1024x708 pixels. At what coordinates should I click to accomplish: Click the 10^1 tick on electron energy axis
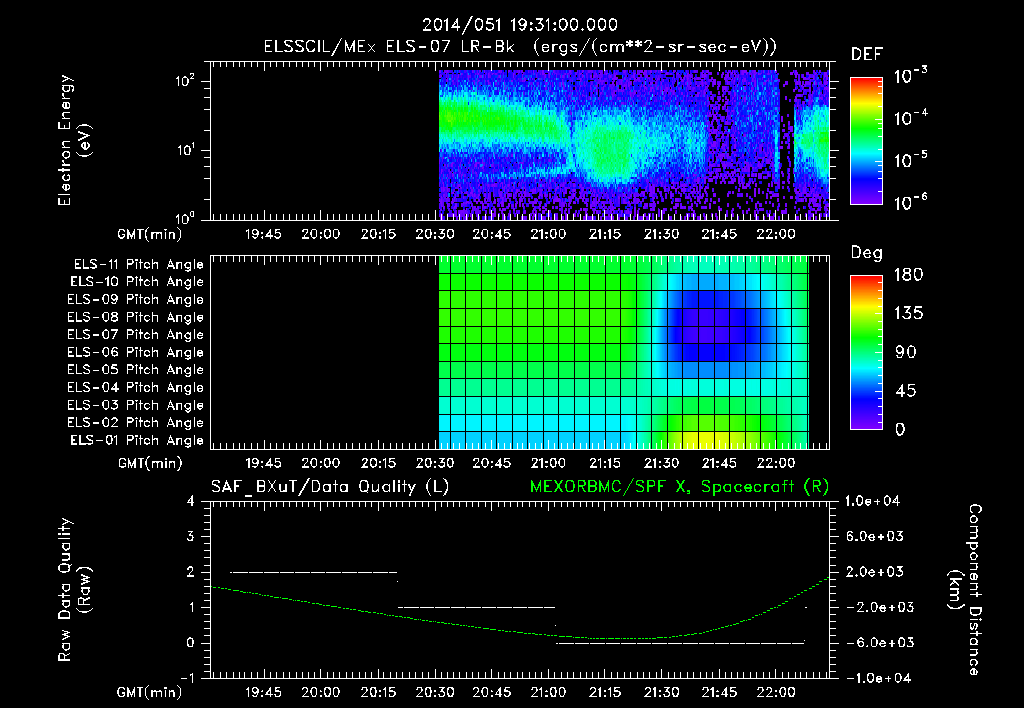coord(185,150)
